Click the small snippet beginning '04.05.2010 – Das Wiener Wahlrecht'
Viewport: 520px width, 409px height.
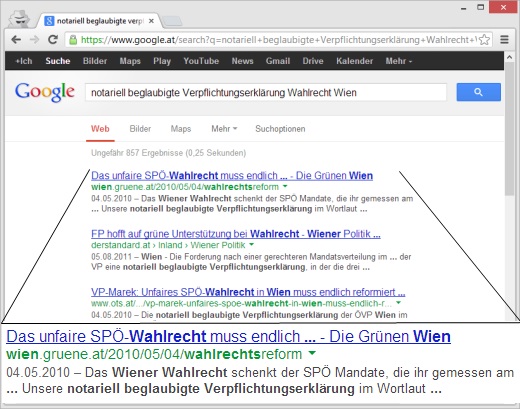(252, 204)
